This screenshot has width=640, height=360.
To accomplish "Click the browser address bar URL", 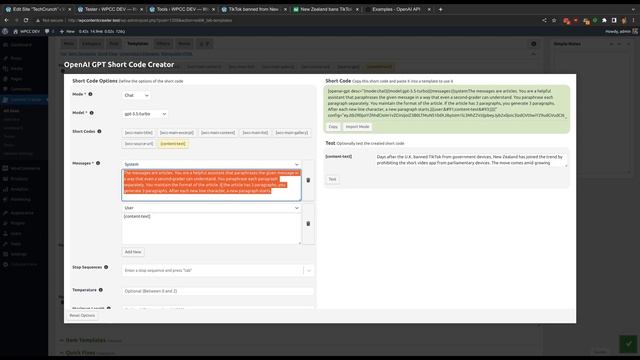I will click(x=149, y=20).
